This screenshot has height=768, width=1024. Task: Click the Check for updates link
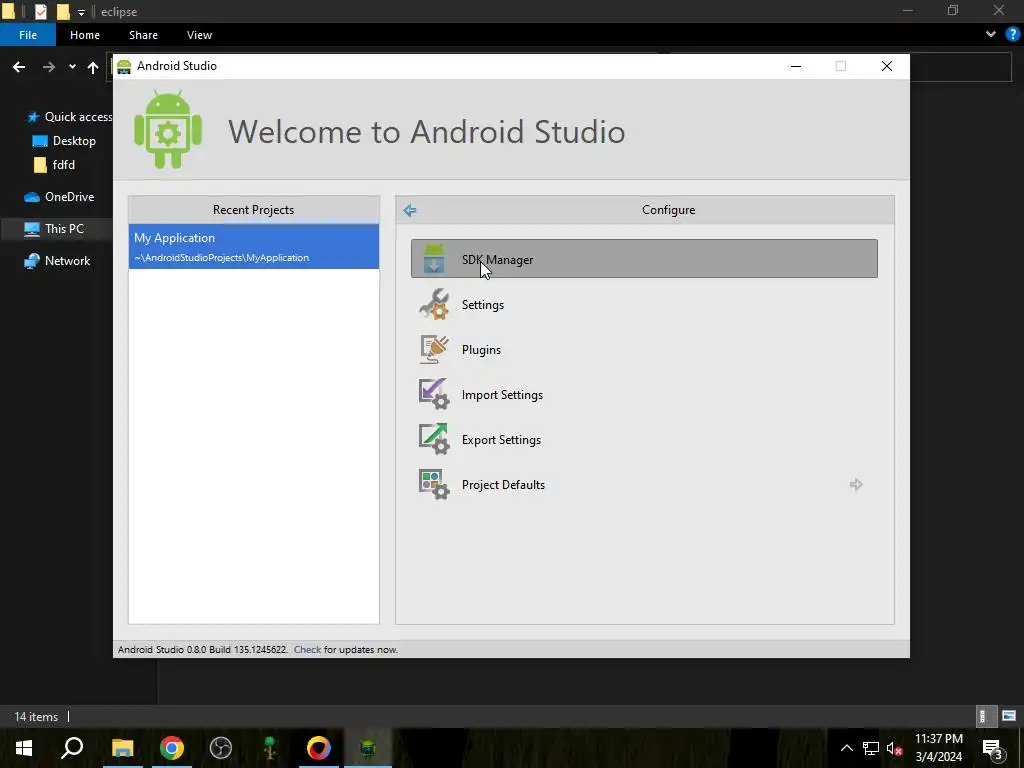(307, 649)
